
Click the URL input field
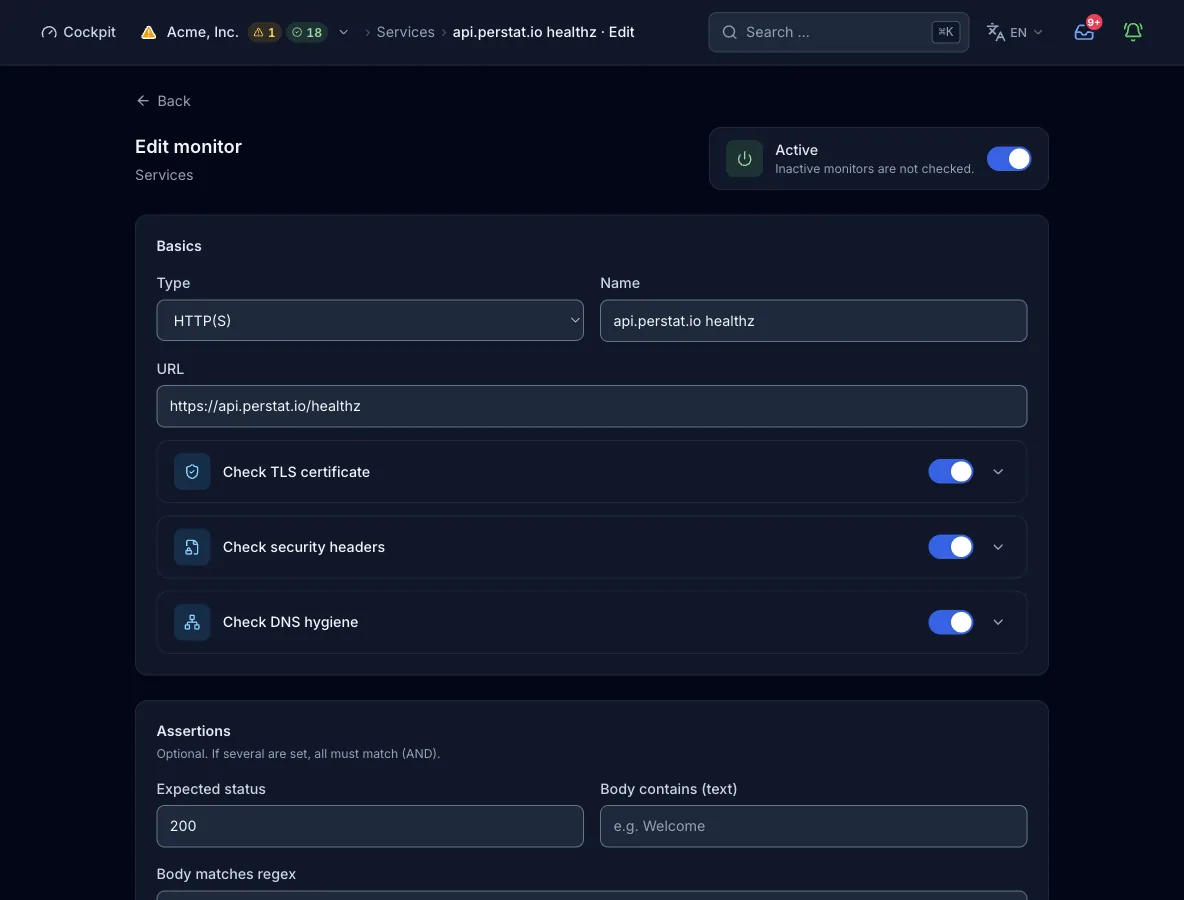(591, 406)
